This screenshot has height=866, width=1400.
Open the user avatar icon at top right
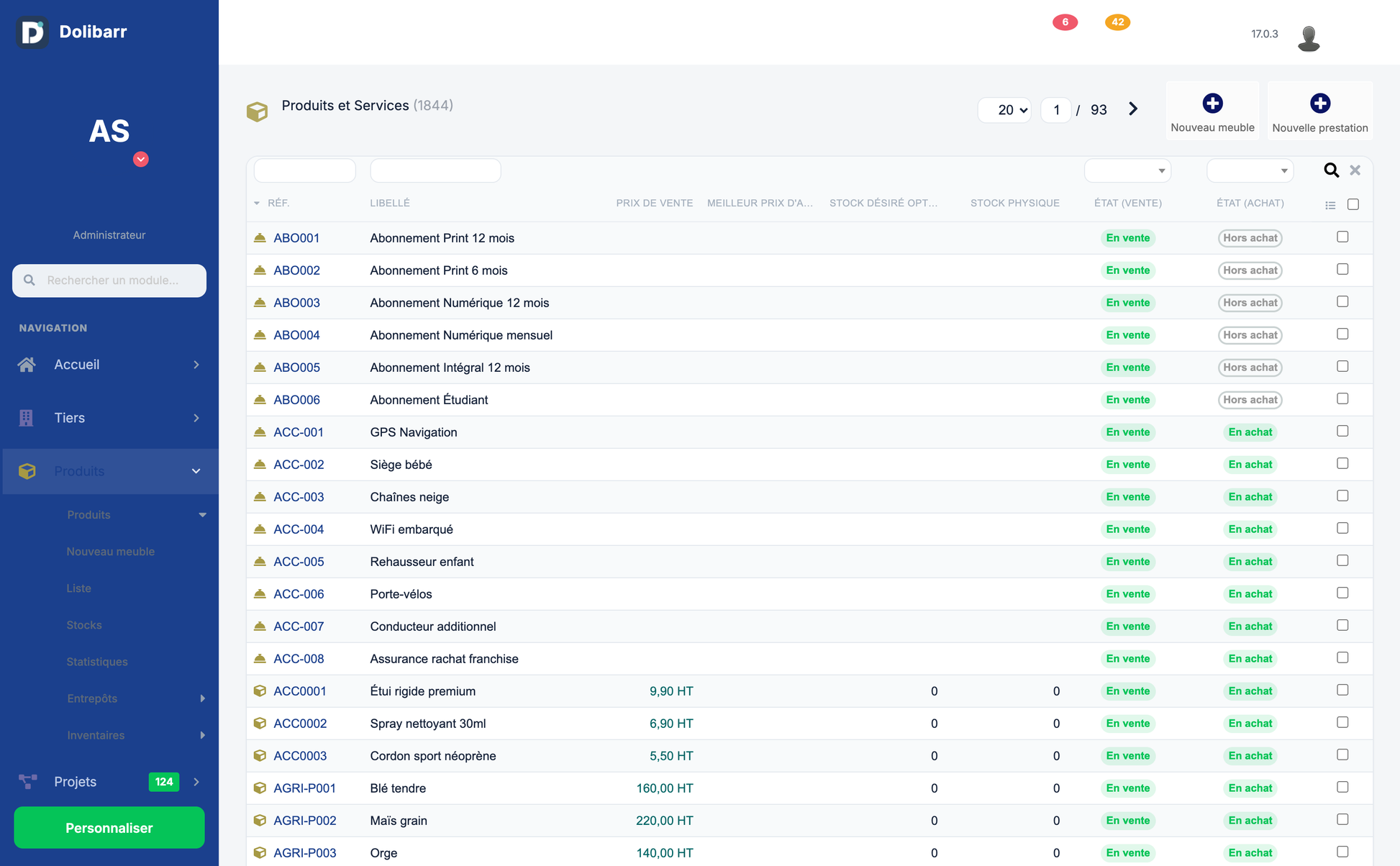[1309, 37]
